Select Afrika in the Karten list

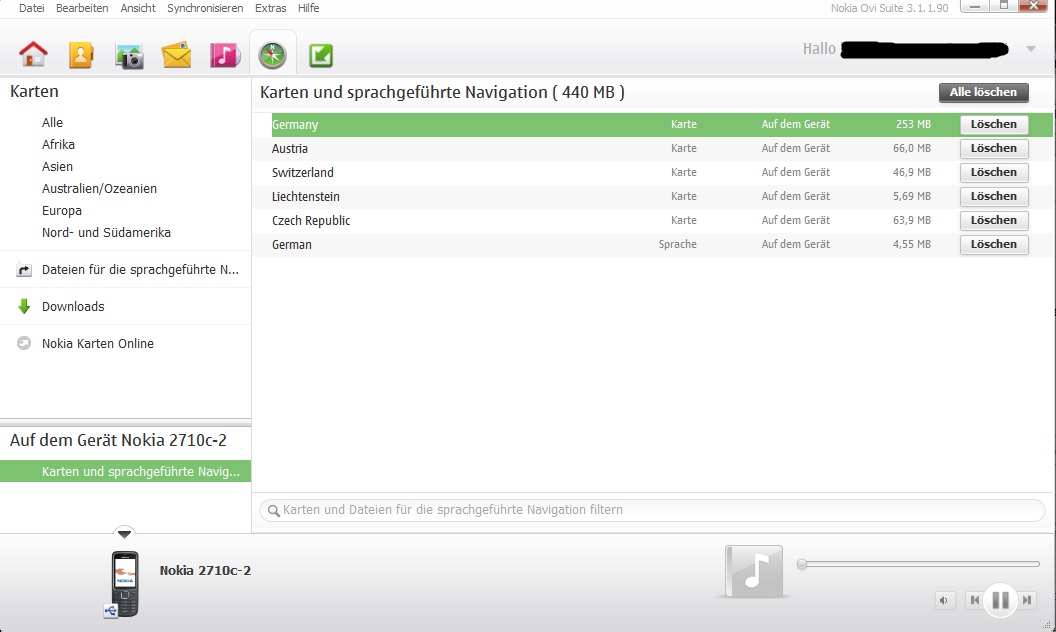(58, 144)
